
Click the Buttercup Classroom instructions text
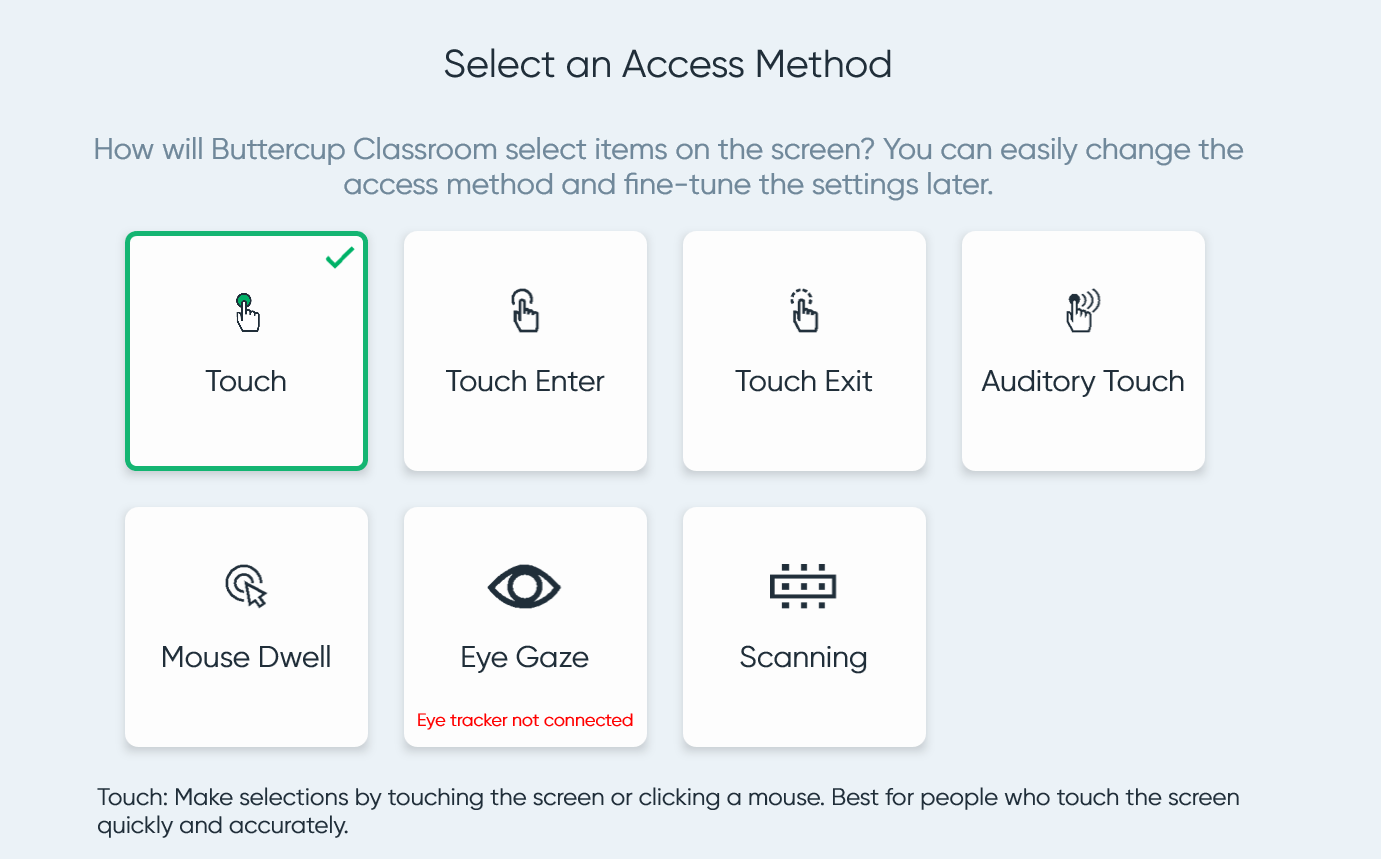point(667,168)
